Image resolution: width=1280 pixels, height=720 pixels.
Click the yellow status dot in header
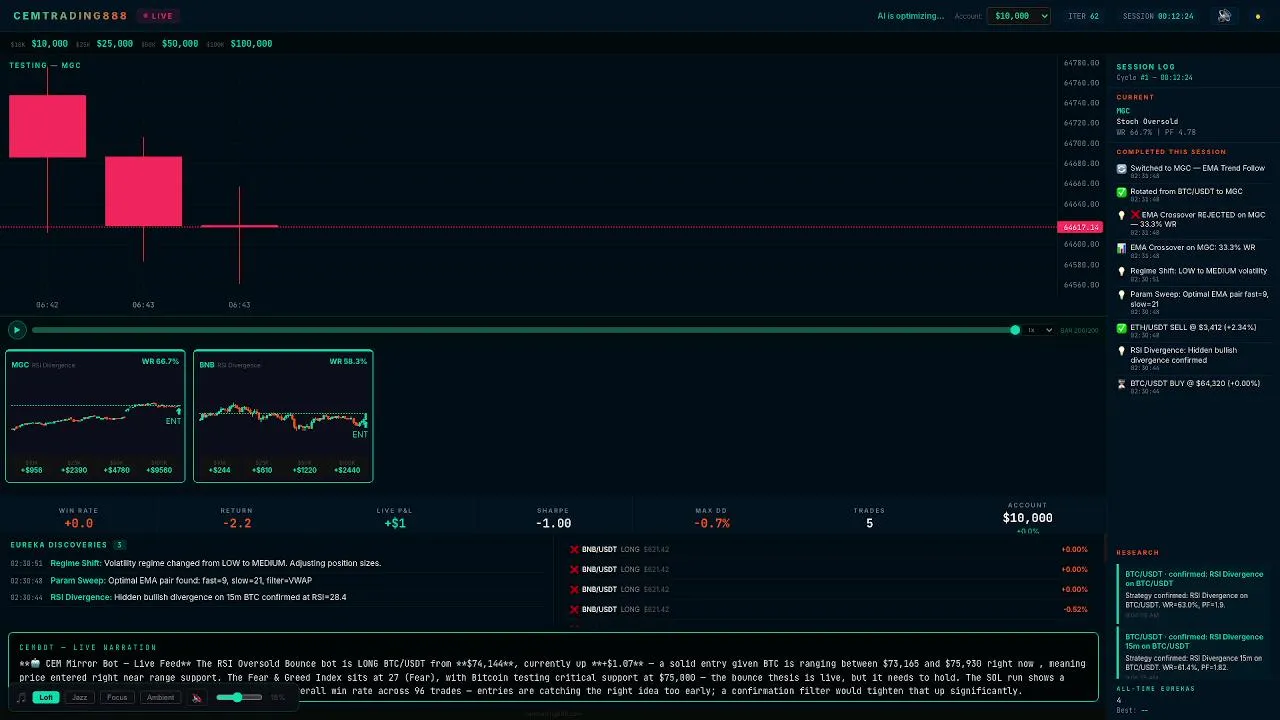pyautogui.click(x=1258, y=17)
